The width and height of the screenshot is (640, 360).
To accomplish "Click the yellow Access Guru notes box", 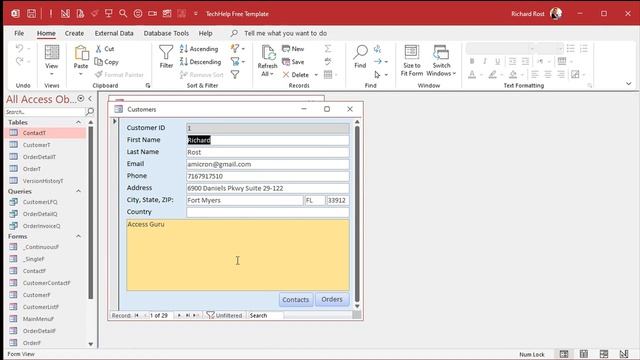I will point(238,255).
